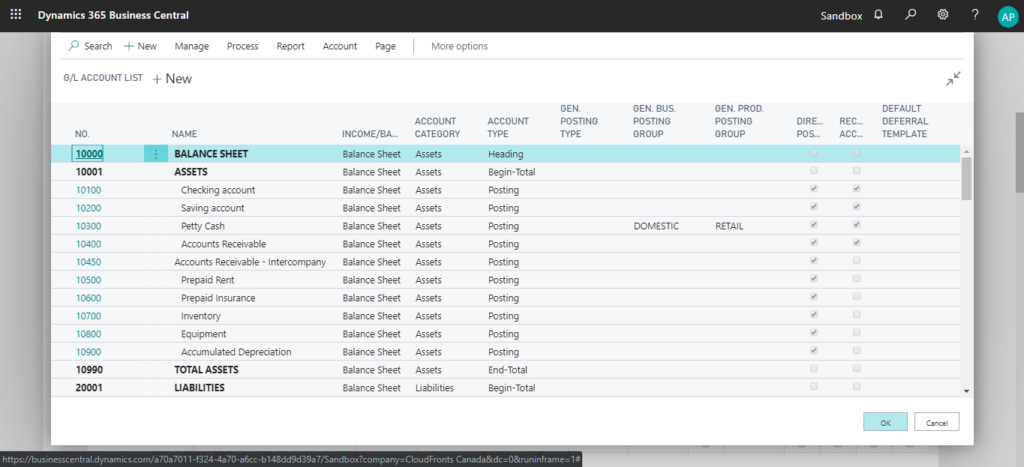
Task: Click the list scrollbar up arrow
Action: pyautogui.click(x=967, y=152)
